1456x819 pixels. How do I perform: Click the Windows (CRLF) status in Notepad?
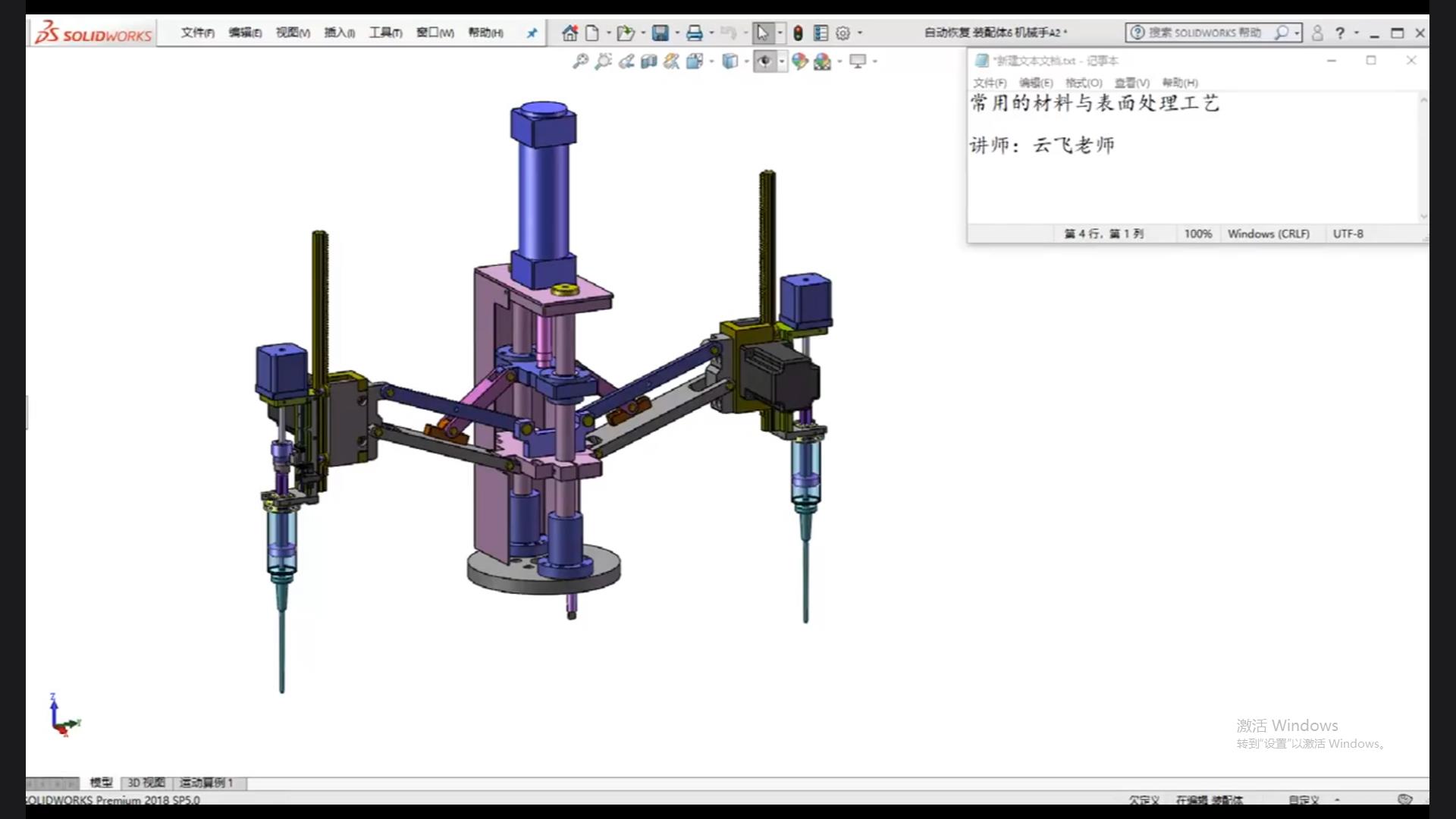1268,234
